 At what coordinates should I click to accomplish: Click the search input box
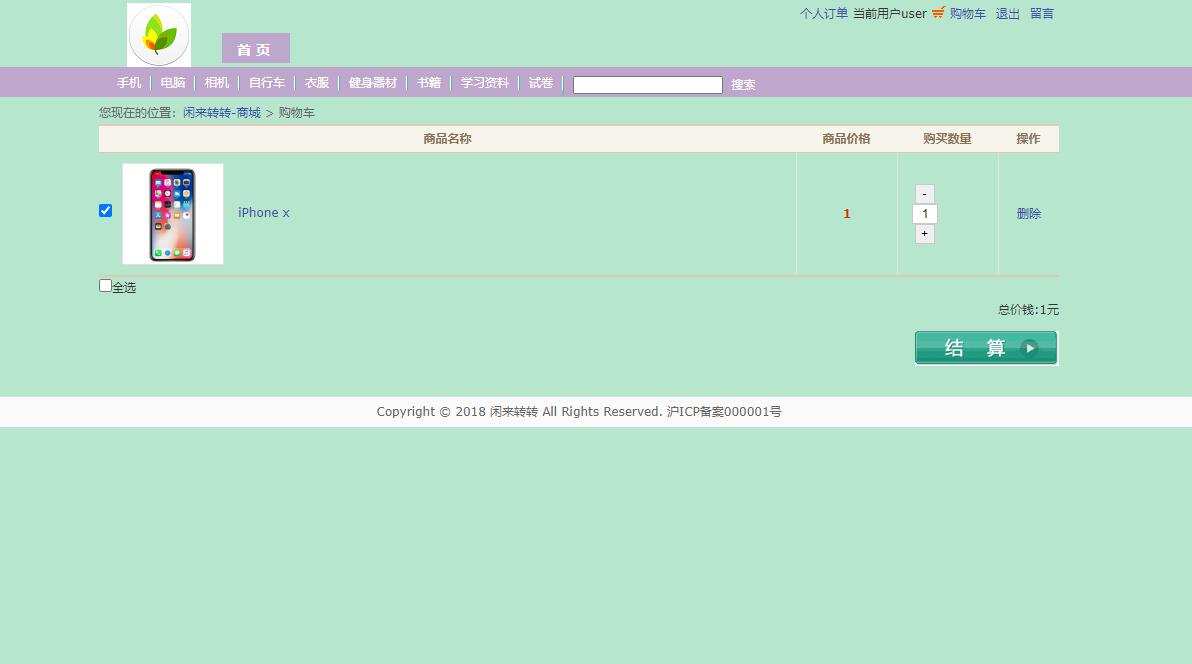tap(647, 84)
